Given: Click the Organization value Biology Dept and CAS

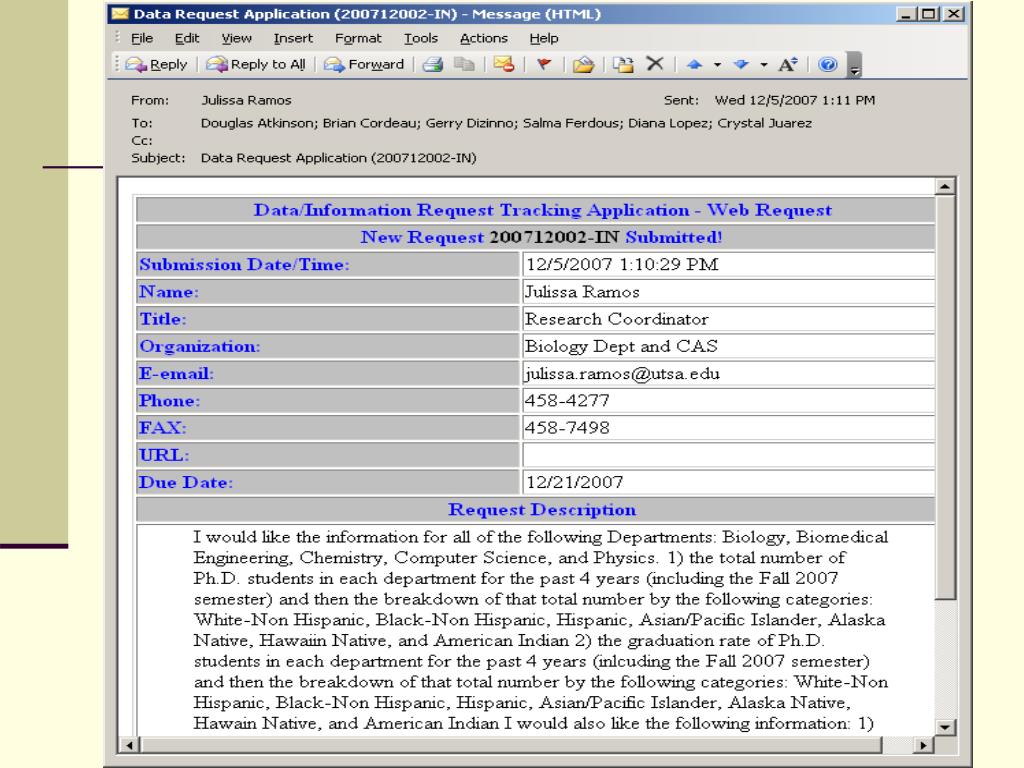Looking at the screenshot, I should click(621, 346).
